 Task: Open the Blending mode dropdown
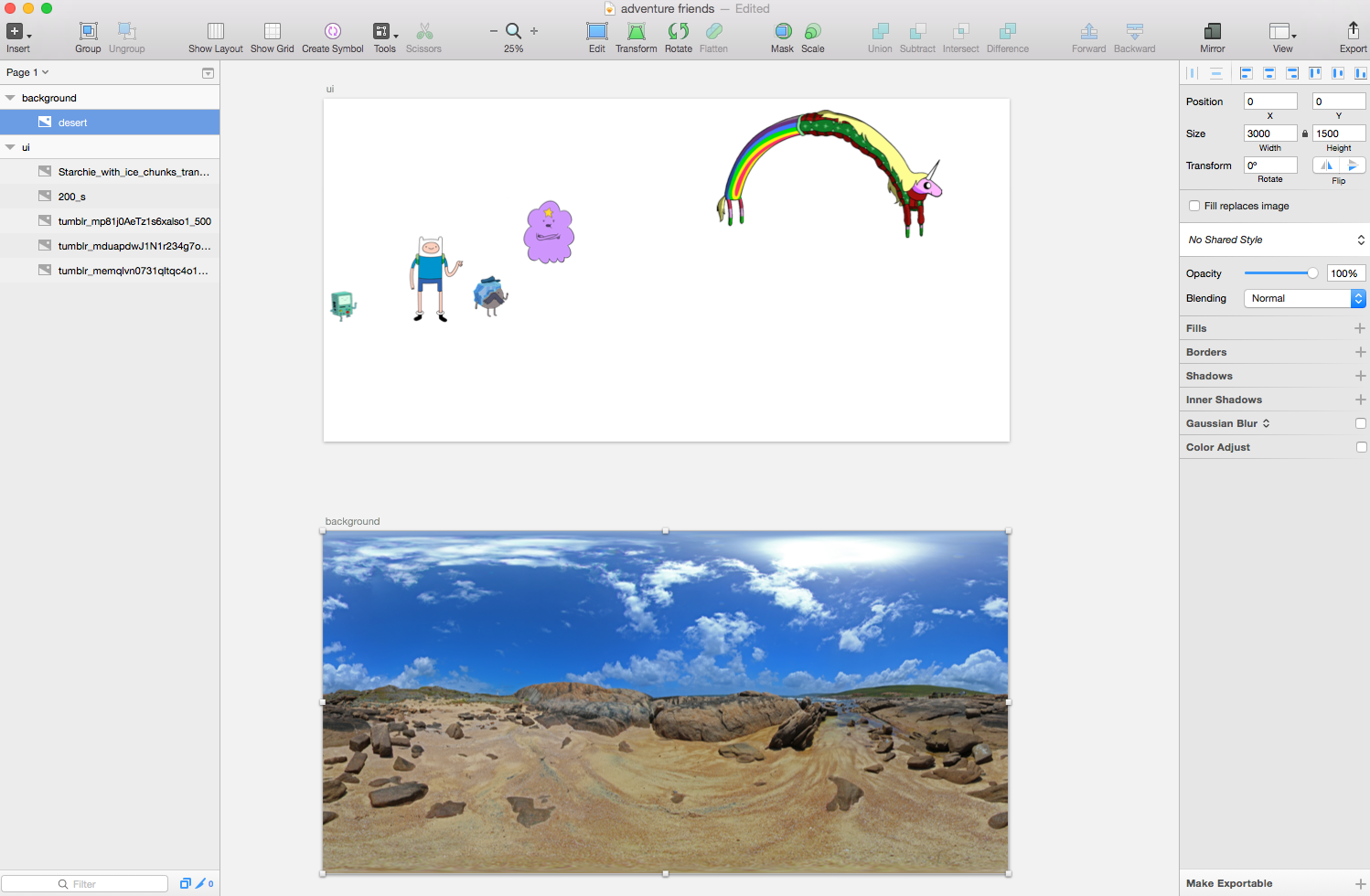[1305, 298]
